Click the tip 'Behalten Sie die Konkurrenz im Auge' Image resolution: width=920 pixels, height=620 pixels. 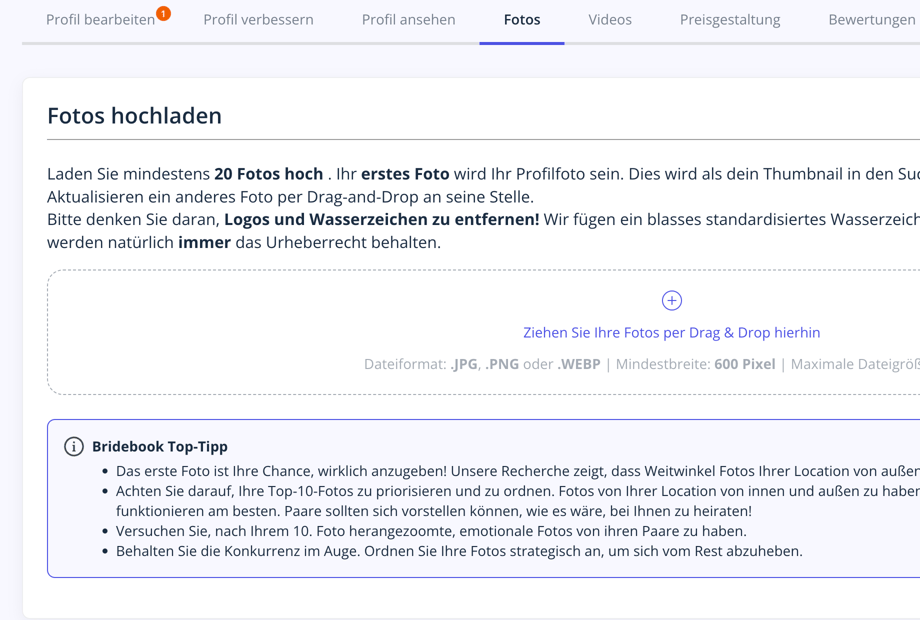point(459,551)
